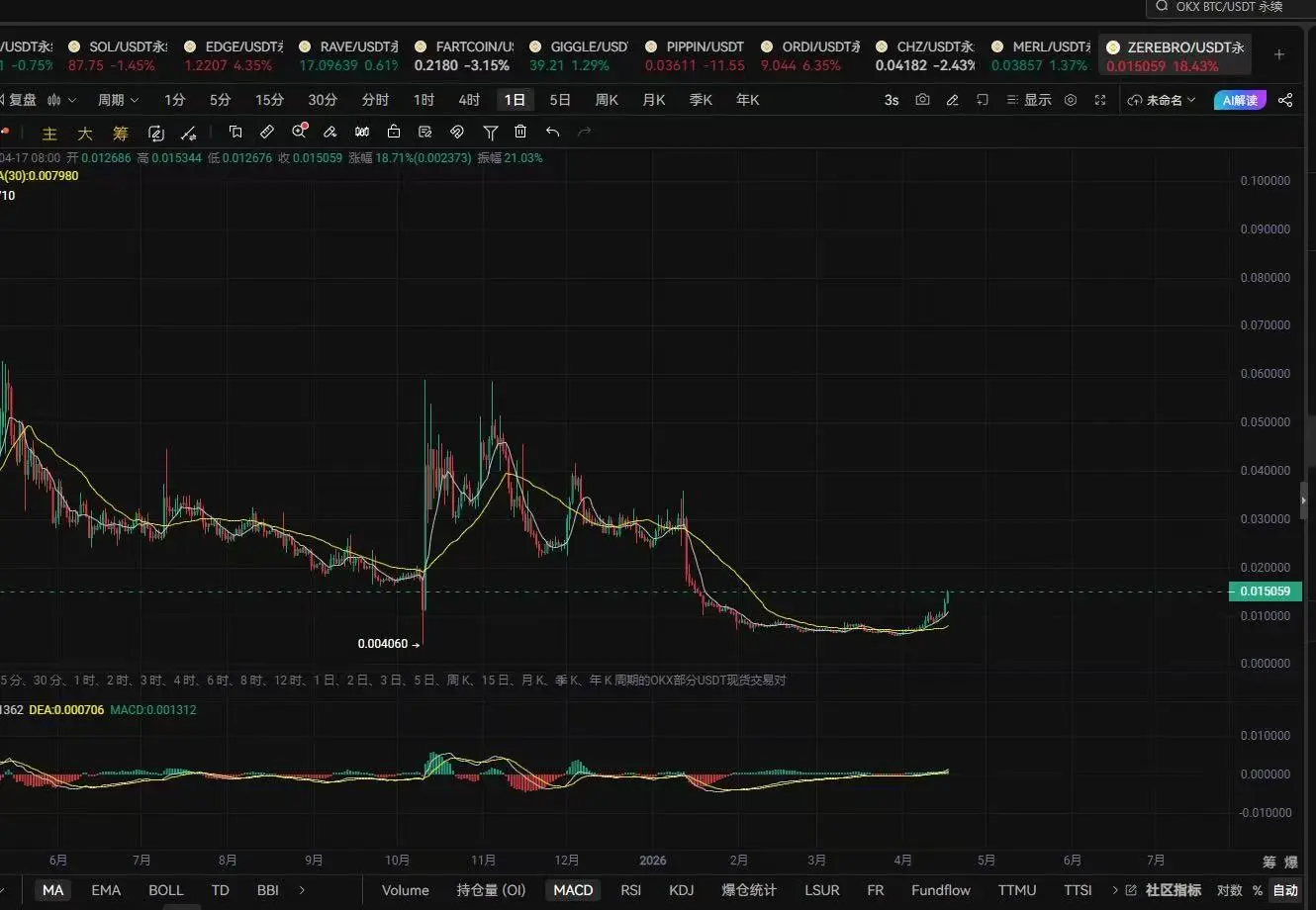1316x910 pixels.
Task: Open 社区指标 community indicators
Action: (1174, 890)
